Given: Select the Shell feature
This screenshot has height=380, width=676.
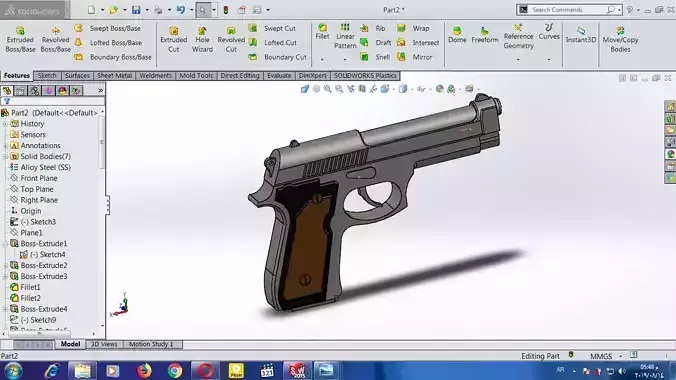Looking at the screenshot, I should [375, 57].
